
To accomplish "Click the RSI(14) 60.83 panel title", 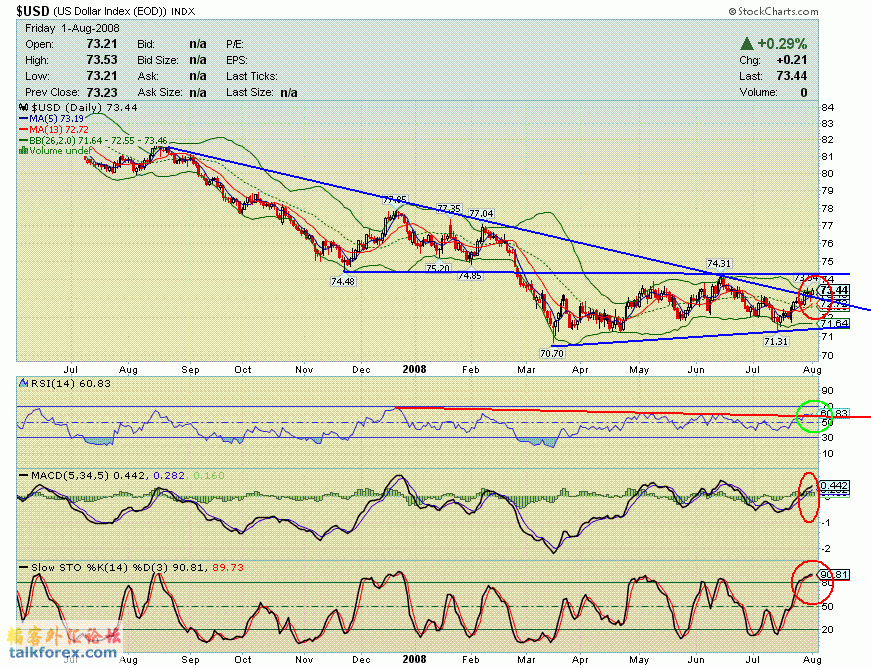I will click(x=71, y=383).
